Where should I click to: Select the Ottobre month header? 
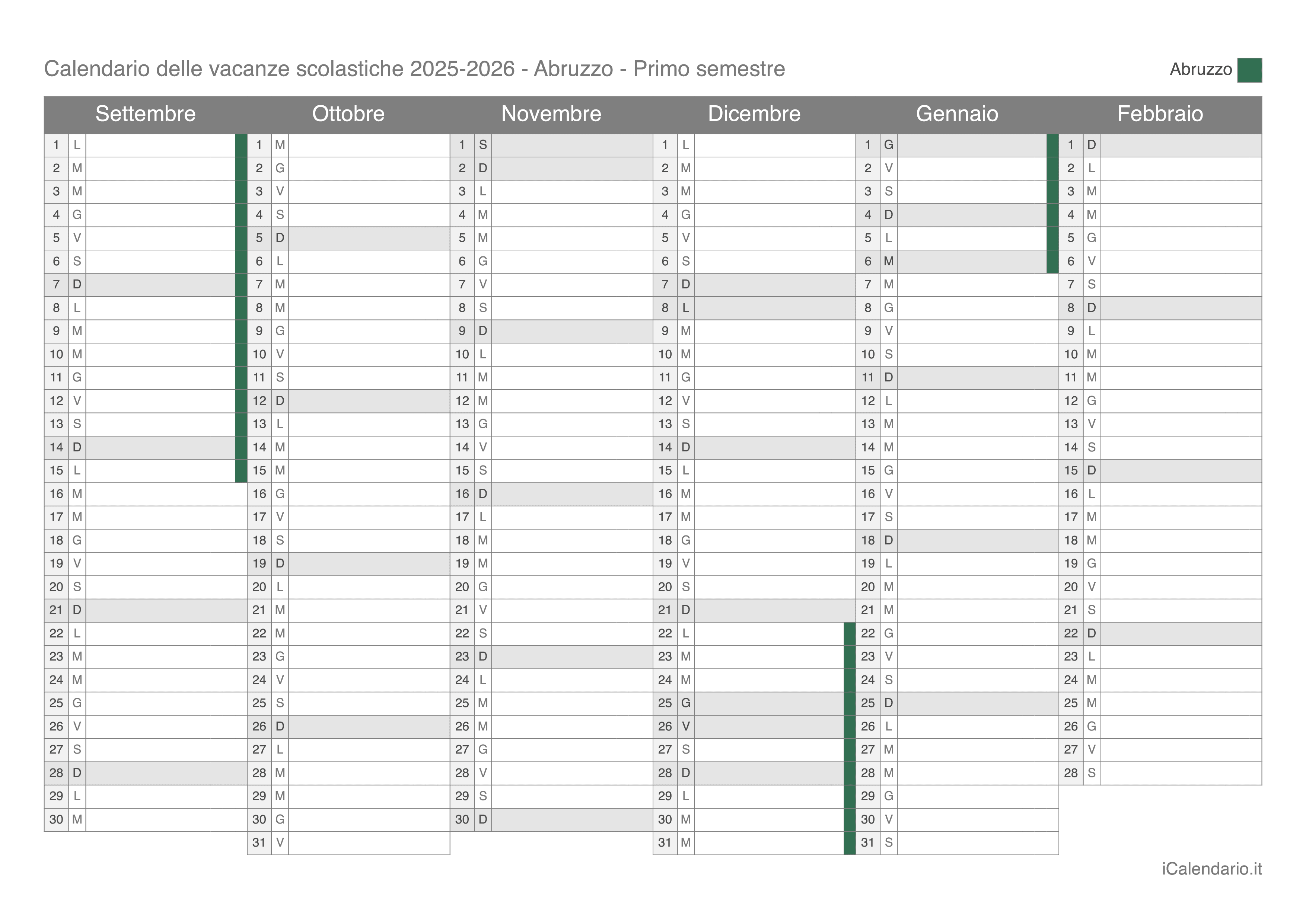click(x=348, y=114)
